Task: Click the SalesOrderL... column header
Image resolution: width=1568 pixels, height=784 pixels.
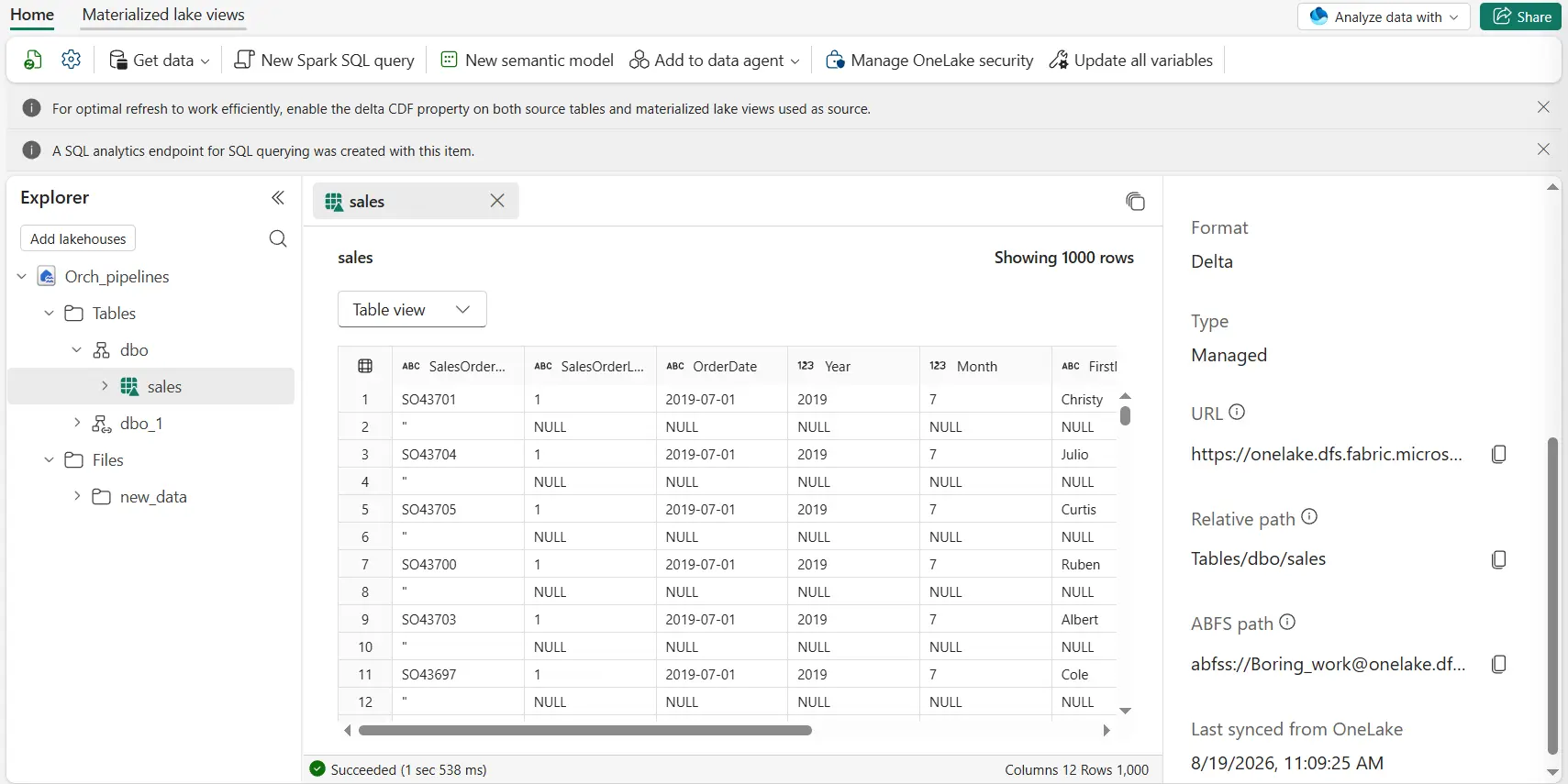Action: tap(590, 366)
